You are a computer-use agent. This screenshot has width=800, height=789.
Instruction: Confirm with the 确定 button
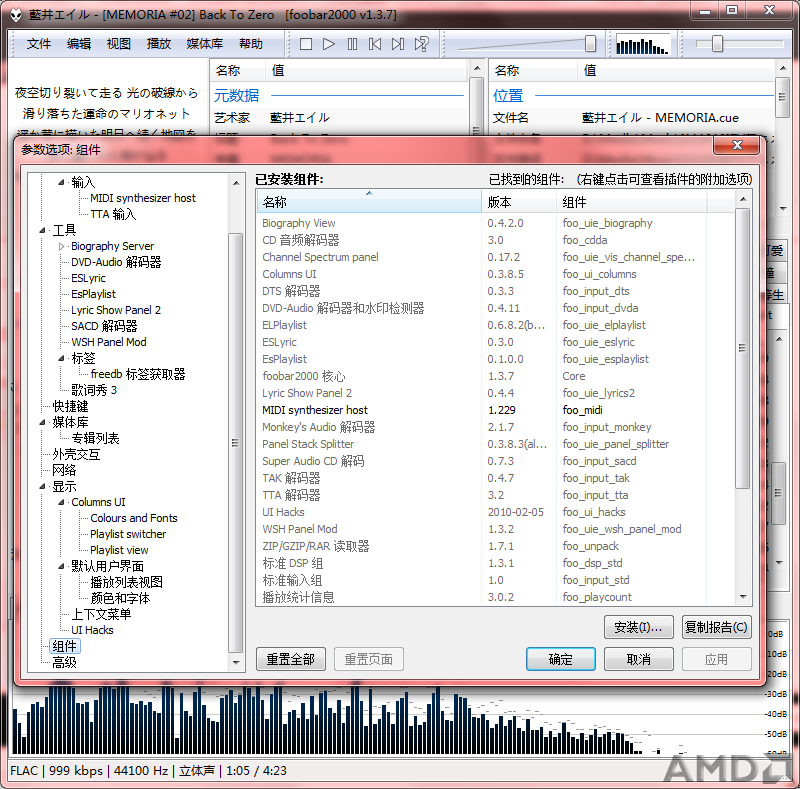pos(560,659)
